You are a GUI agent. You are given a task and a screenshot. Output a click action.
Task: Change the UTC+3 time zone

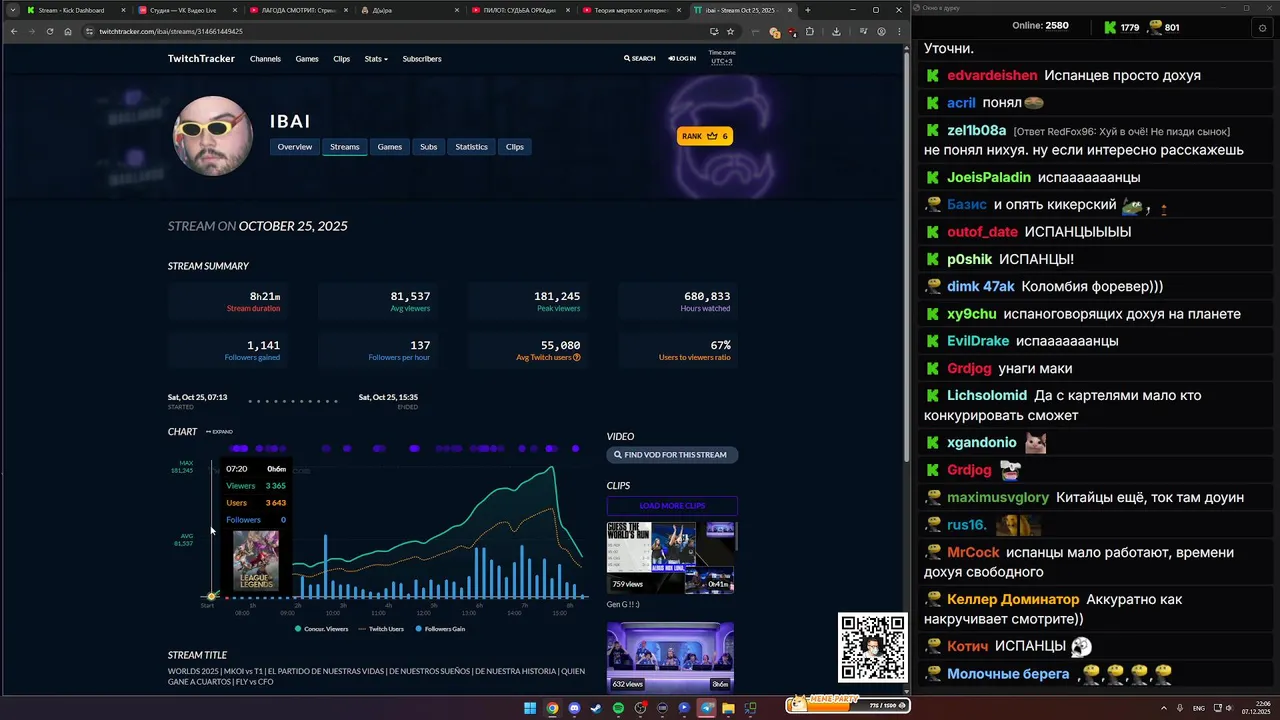click(721, 61)
